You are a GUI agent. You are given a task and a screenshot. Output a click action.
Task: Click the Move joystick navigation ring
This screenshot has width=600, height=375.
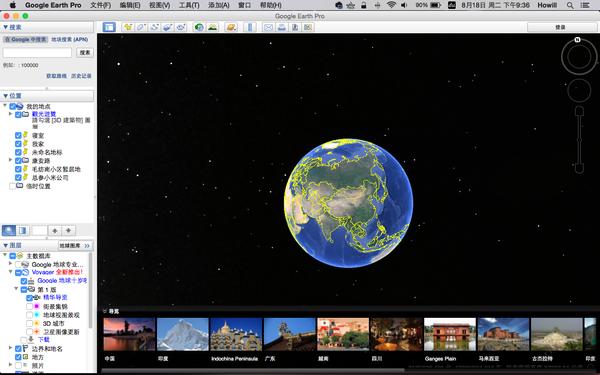point(579,91)
